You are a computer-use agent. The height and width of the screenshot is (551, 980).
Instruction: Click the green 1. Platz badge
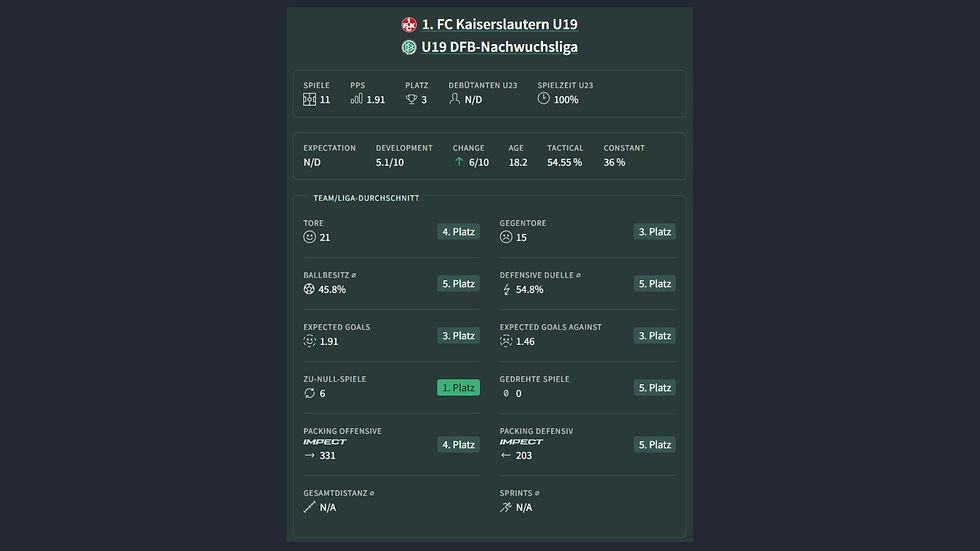click(x=458, y=387)
